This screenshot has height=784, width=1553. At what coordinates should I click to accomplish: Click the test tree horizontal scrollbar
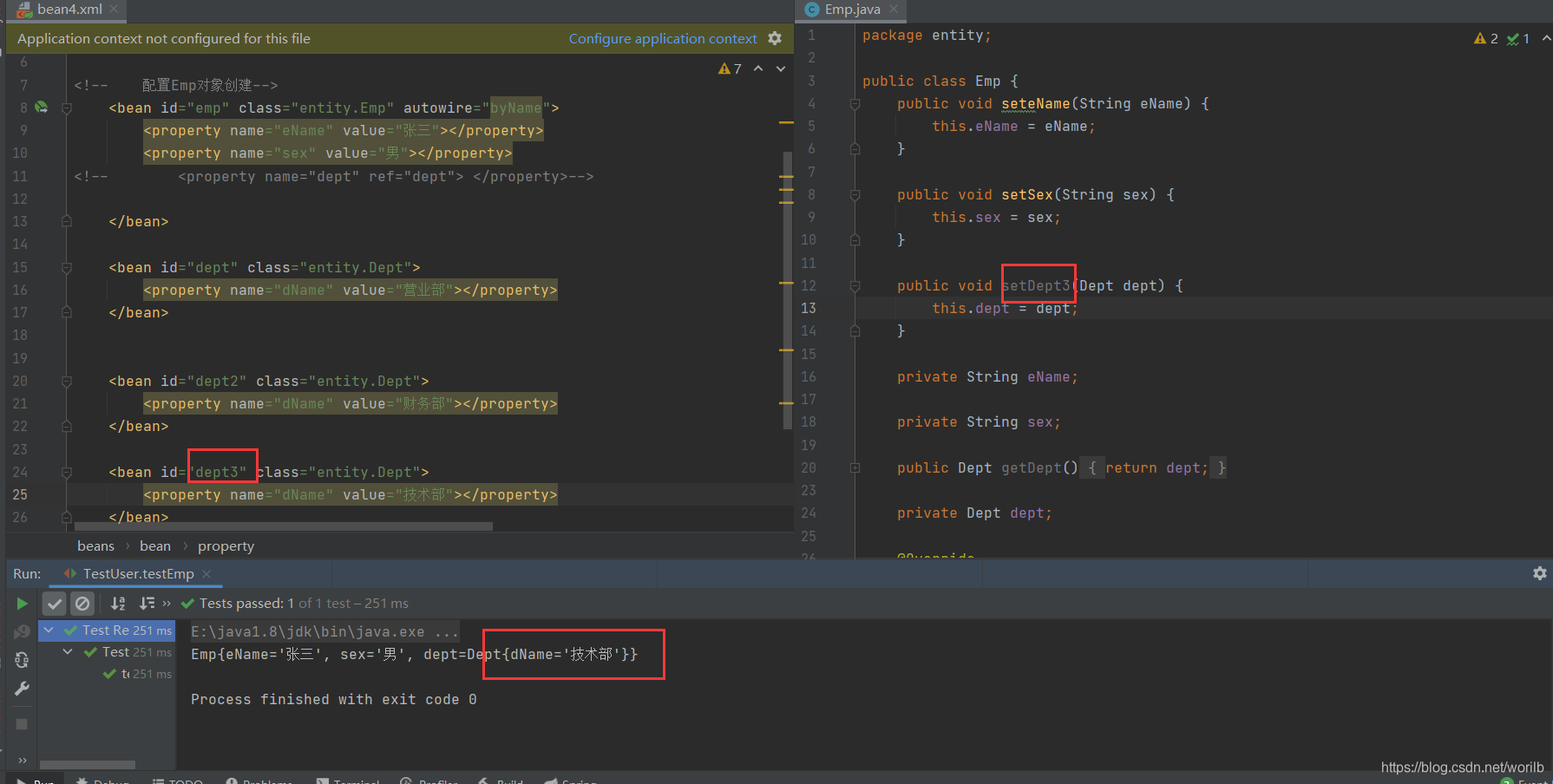(x=88, y=765)
